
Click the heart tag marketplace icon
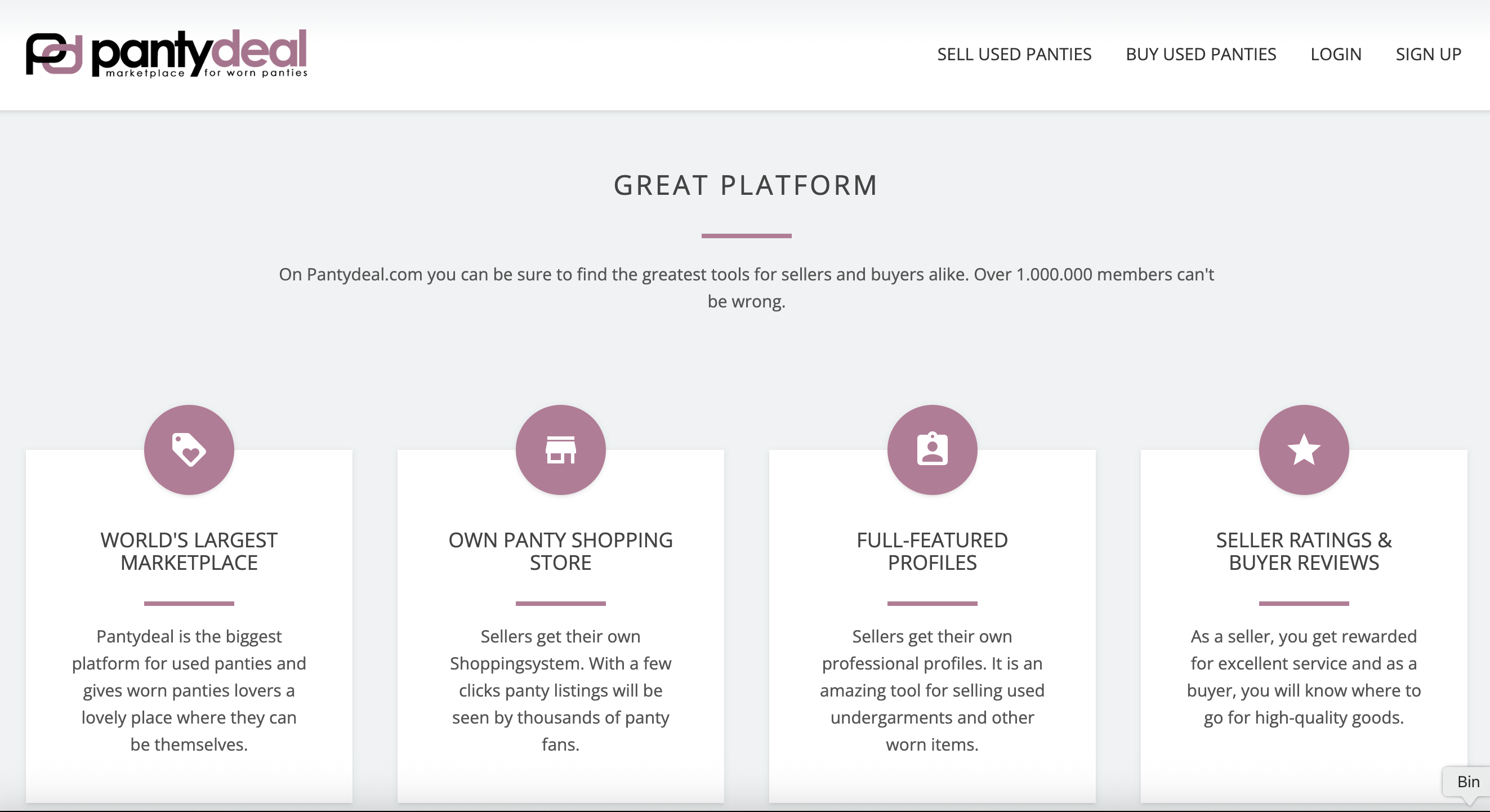click(189, 450)
